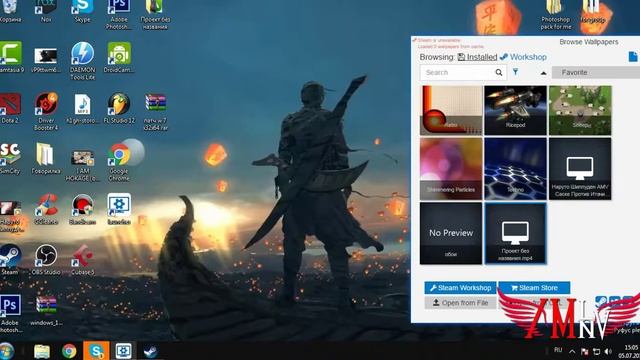
Task: Click the Skype icon in the taskbar
Action: pos(96,351)
